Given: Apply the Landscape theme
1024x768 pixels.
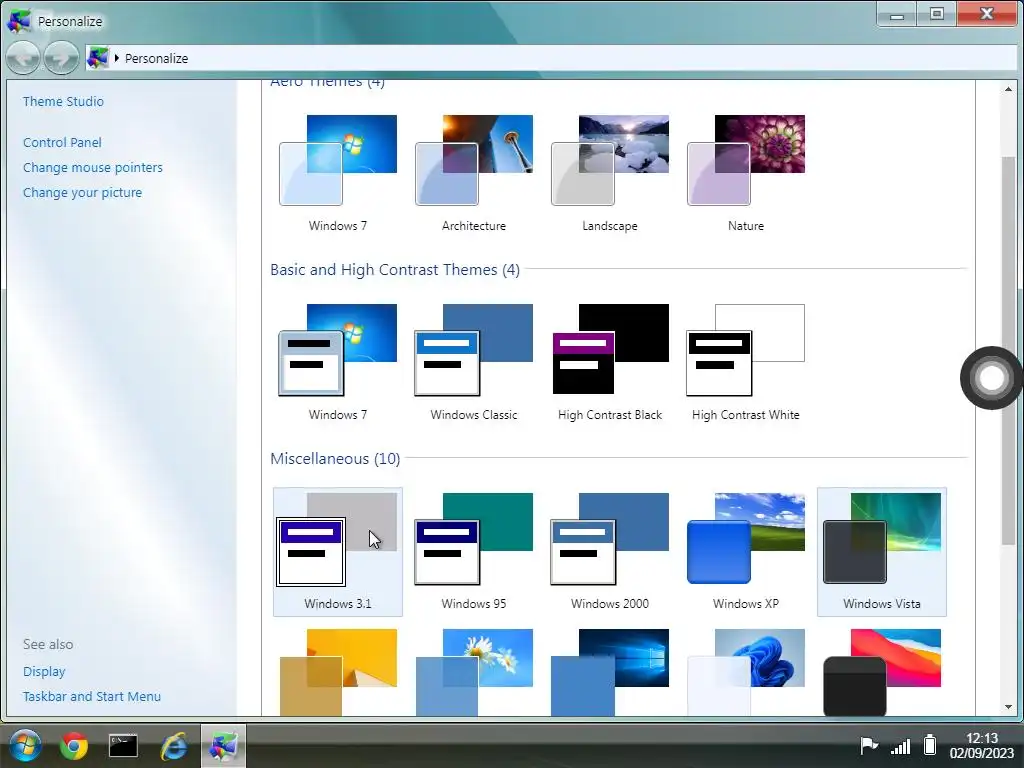Looking at the screenshot, I should (609, 172).
